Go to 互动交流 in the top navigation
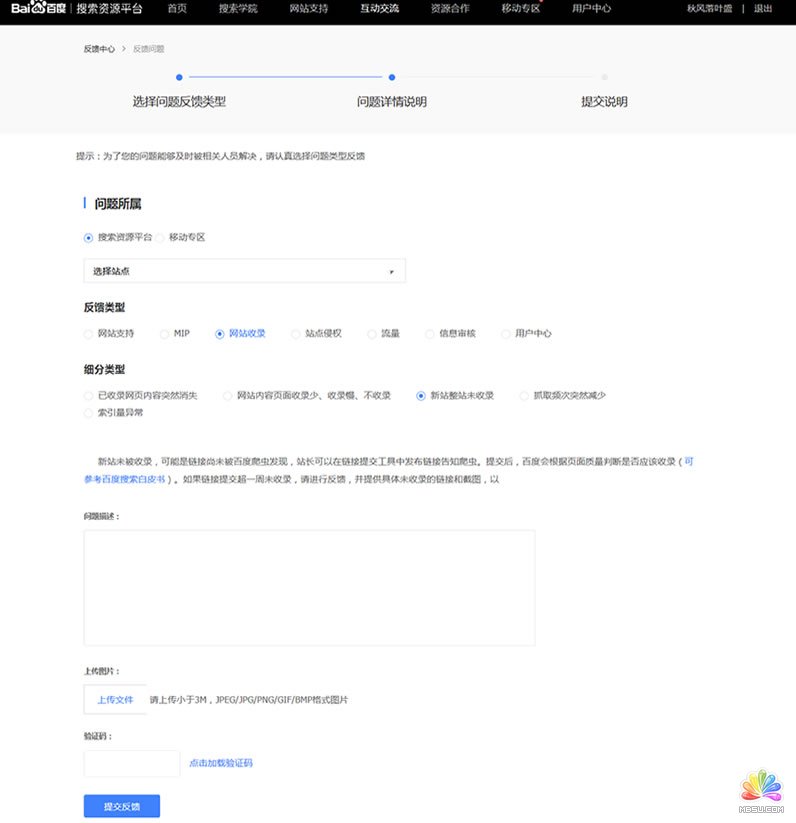Image resolution: width=796 pixels, height=823 pixels. 379,8
